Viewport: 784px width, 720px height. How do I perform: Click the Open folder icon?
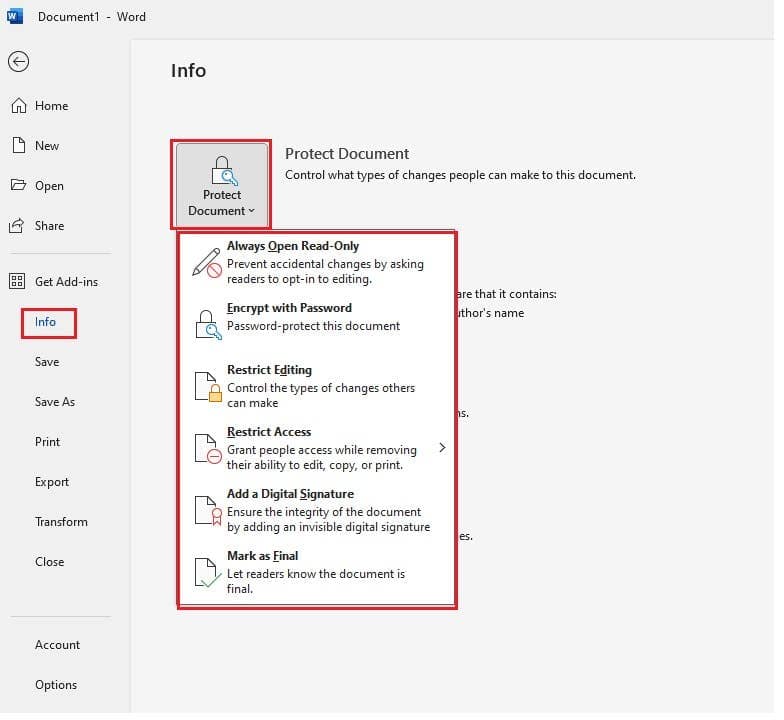[x=18, y=186]
